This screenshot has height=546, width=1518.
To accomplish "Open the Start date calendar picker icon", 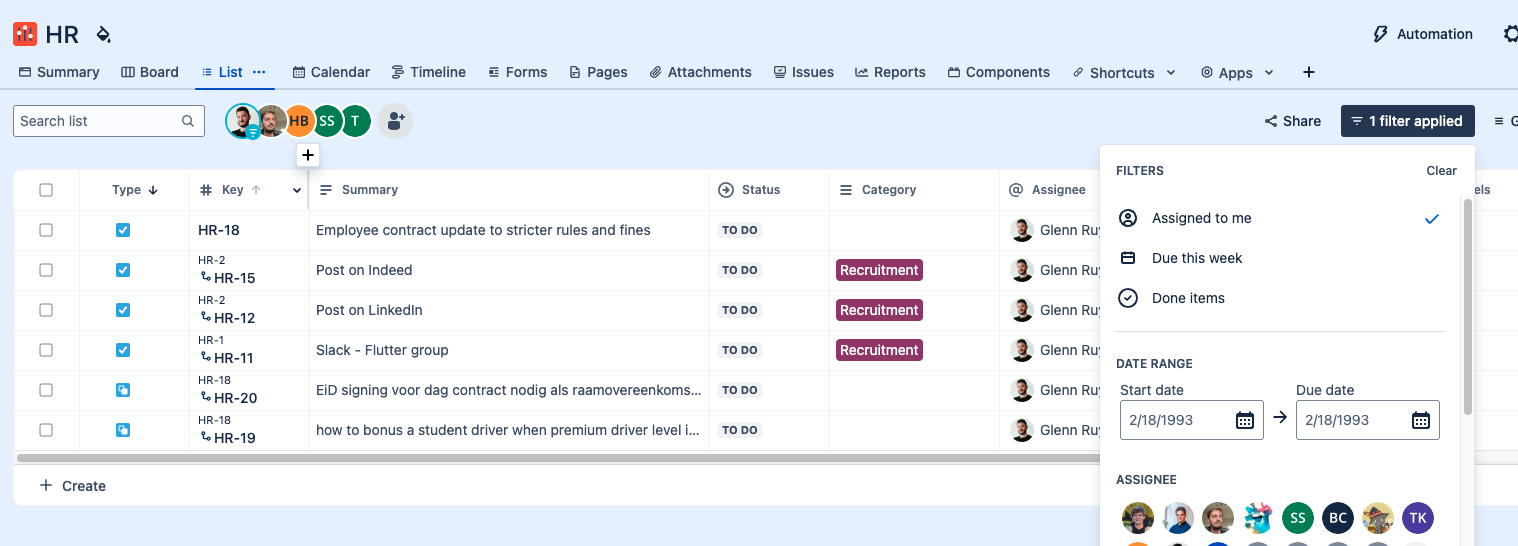I will pyautogui.click(x=1245, y=420).
